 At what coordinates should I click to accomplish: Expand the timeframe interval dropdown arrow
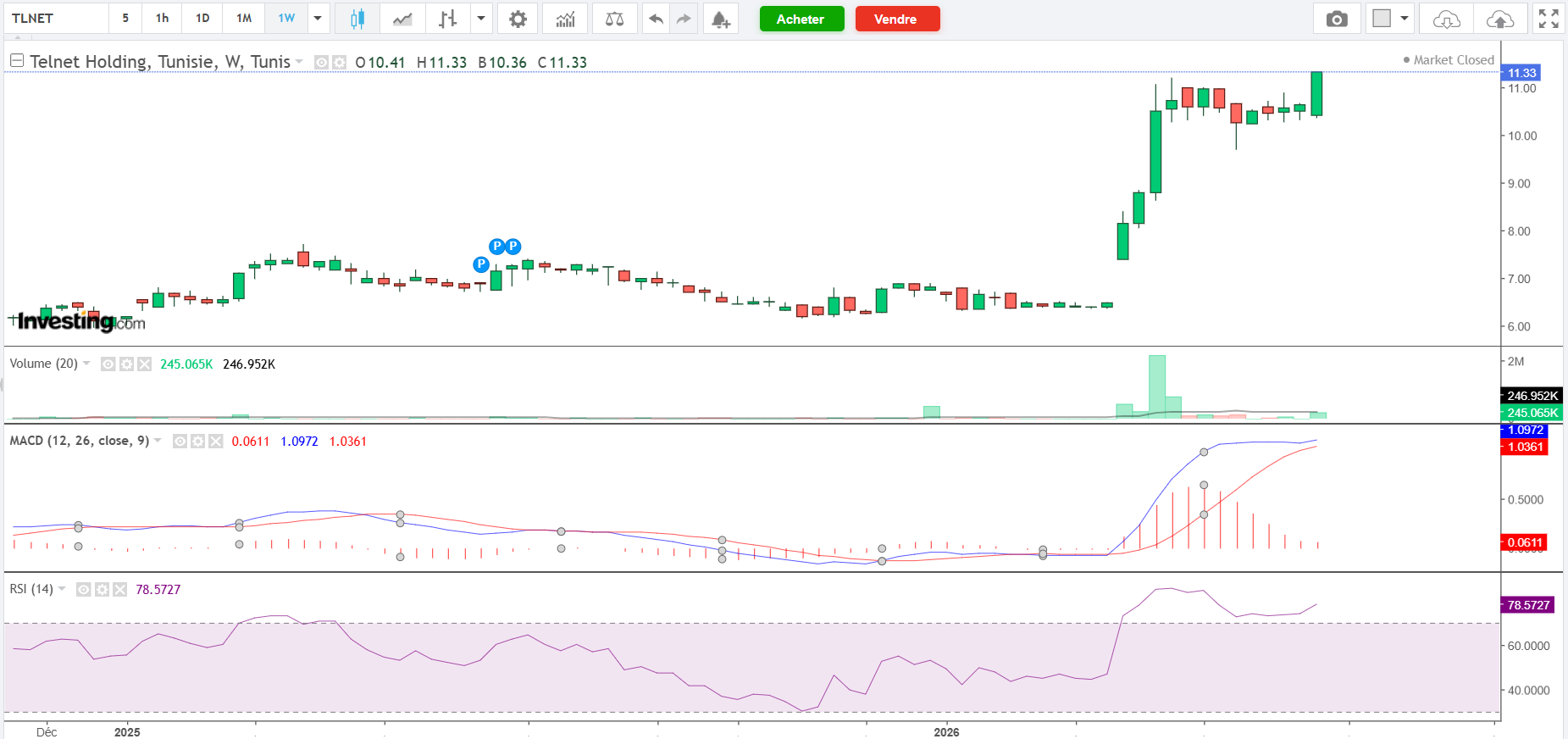pos(318,19)
